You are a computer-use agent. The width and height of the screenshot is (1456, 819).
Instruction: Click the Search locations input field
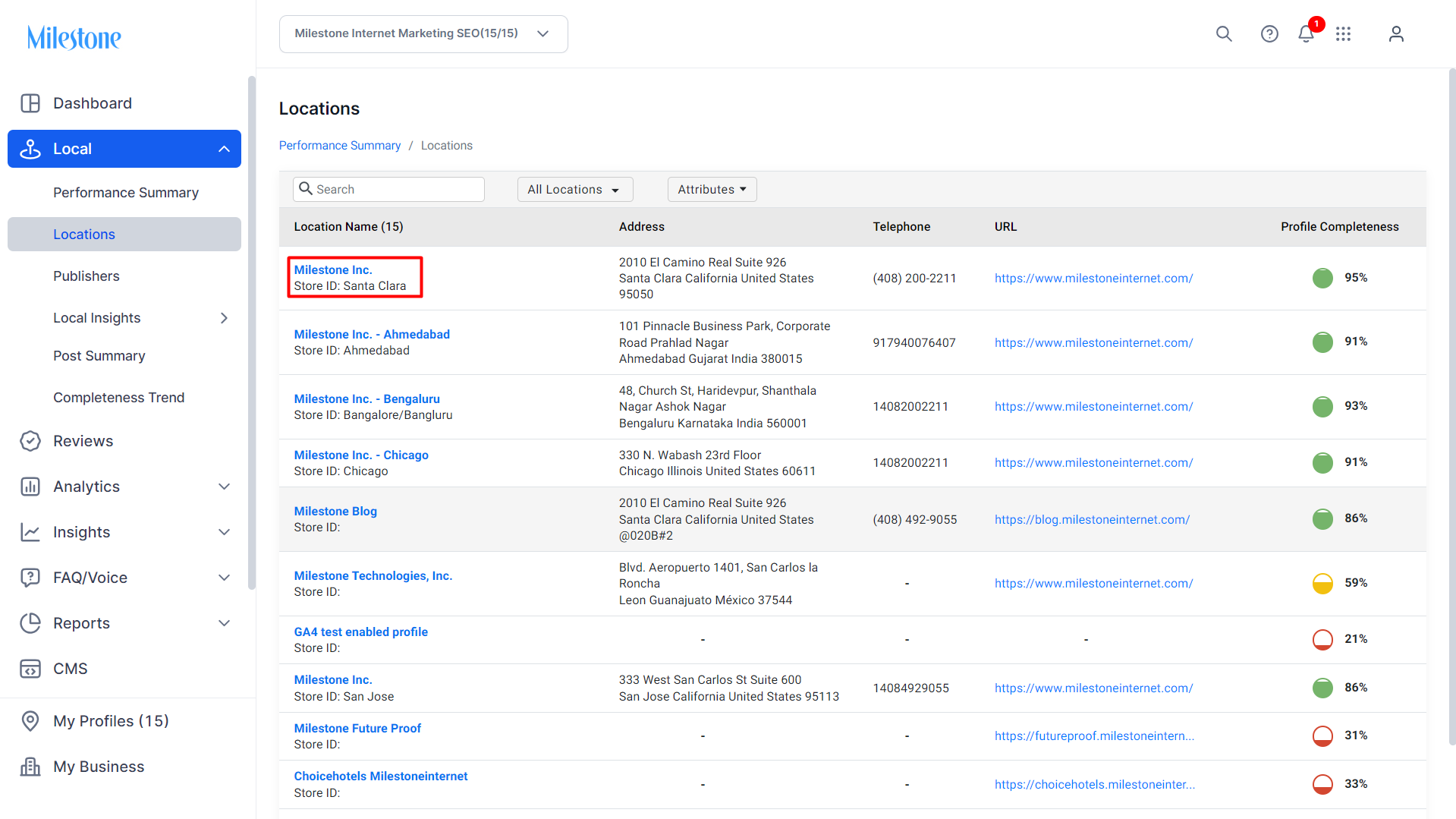[388, 189]
